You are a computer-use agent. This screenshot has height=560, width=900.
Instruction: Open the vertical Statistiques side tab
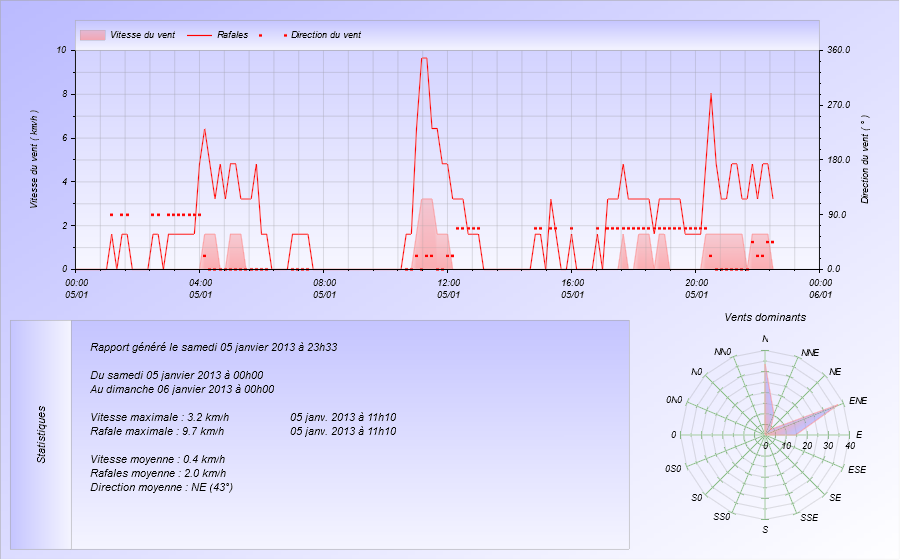41,434
